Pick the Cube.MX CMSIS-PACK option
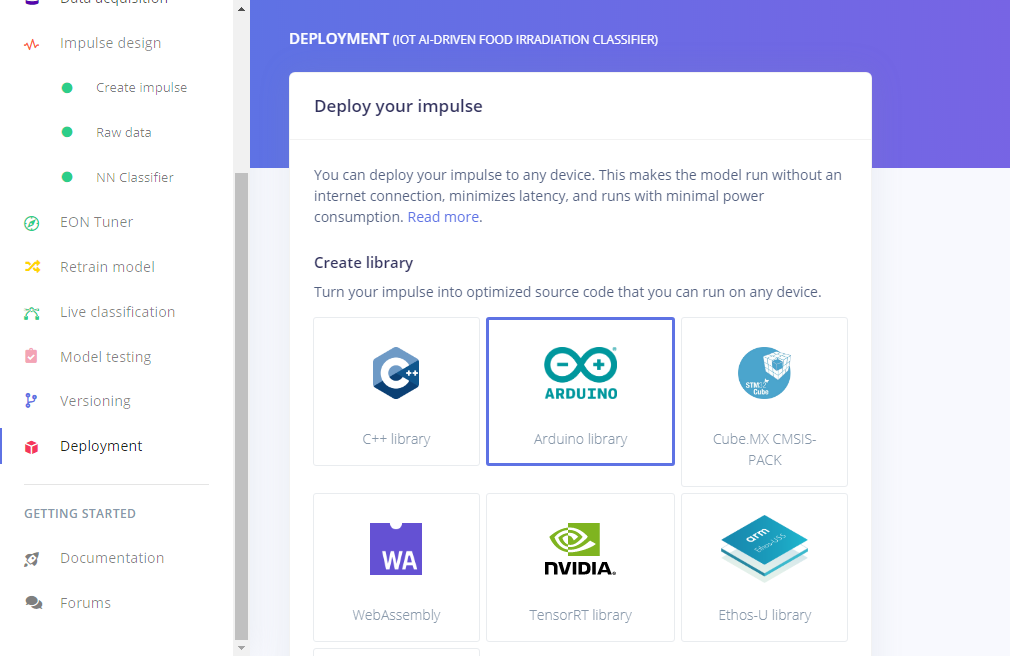 [x=764, y=402]
